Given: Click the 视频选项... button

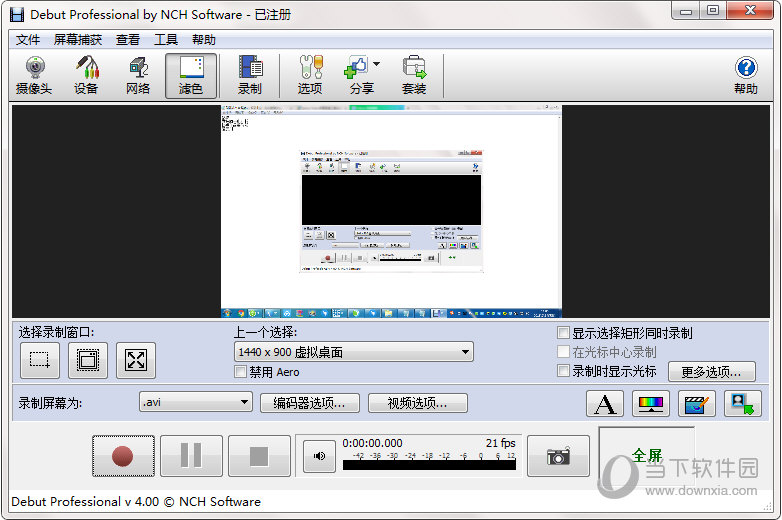Looking at the screenshot, I should pos(417,403).
